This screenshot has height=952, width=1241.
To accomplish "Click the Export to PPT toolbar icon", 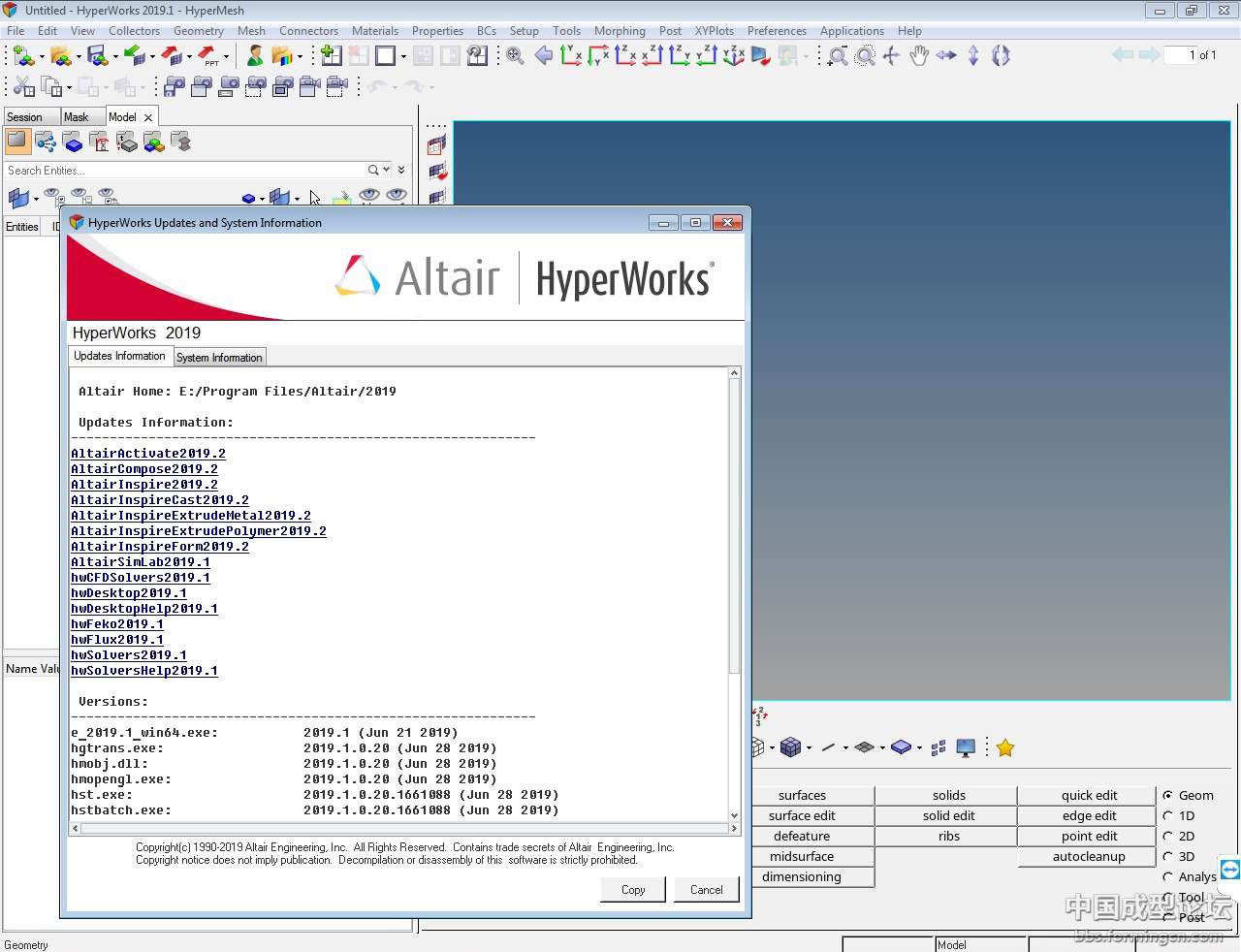I will pos(208,55).
